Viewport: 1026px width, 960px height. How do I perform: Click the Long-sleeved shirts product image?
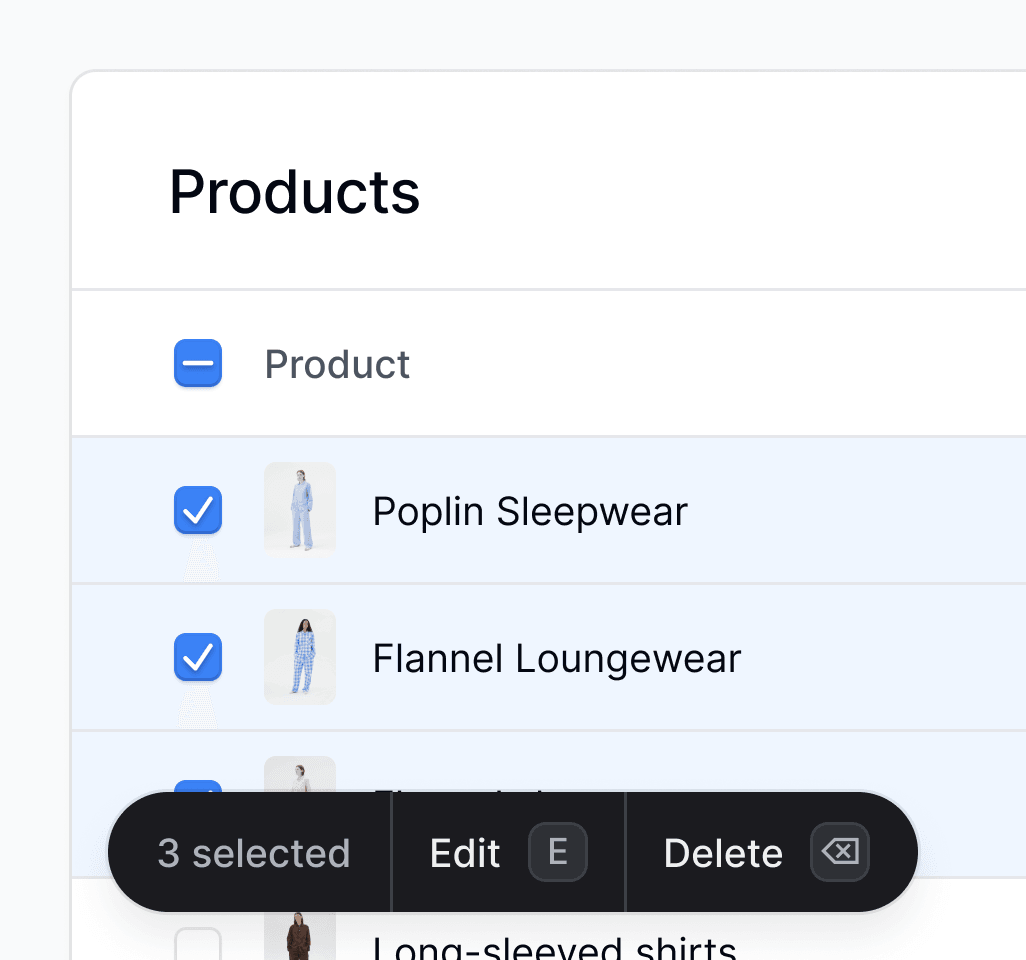(x=300, y=936)
